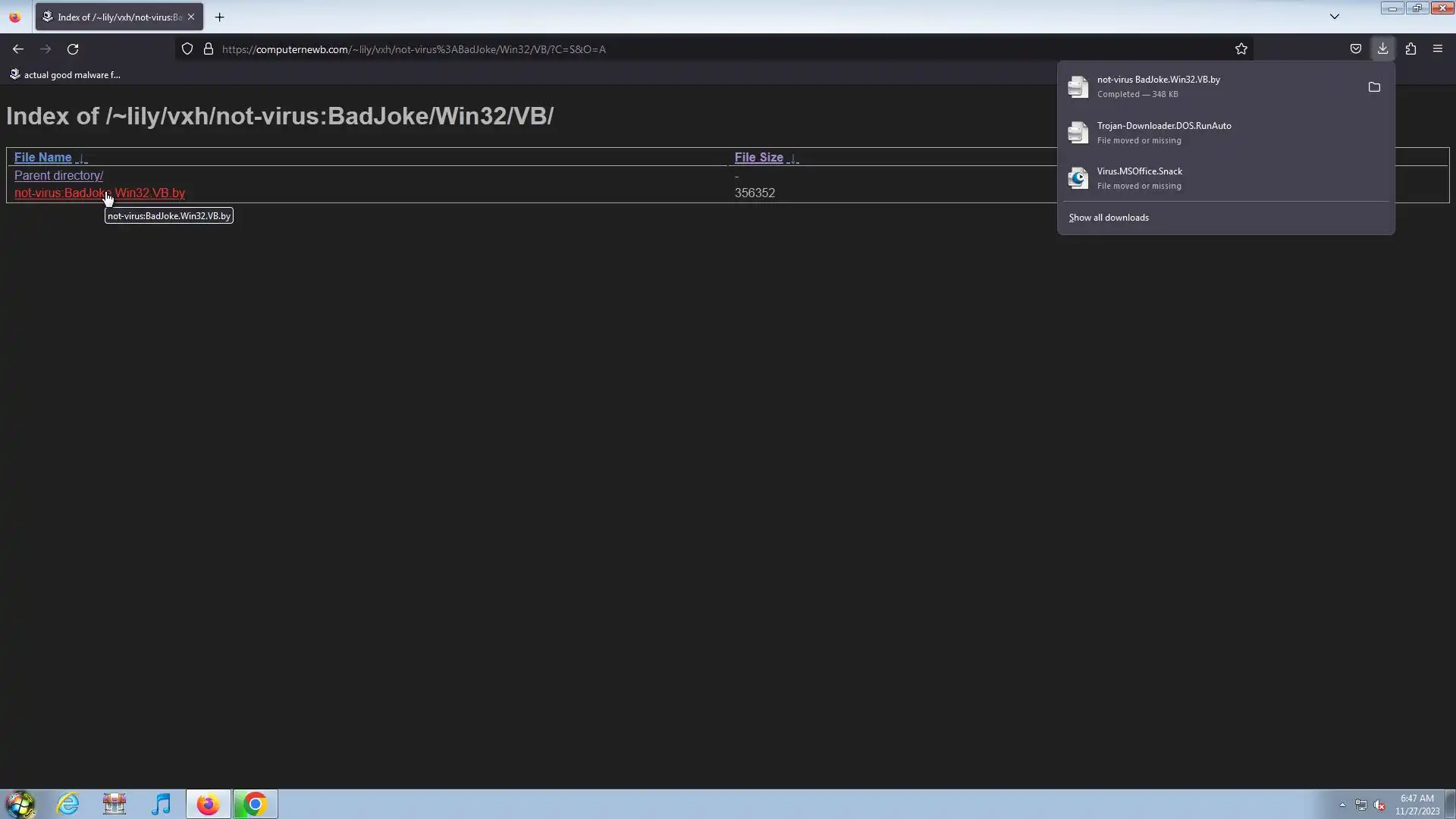Expand the list all tabs chevron
The height and width of the screenshot is (819, 1456).
coord(1334,17)
